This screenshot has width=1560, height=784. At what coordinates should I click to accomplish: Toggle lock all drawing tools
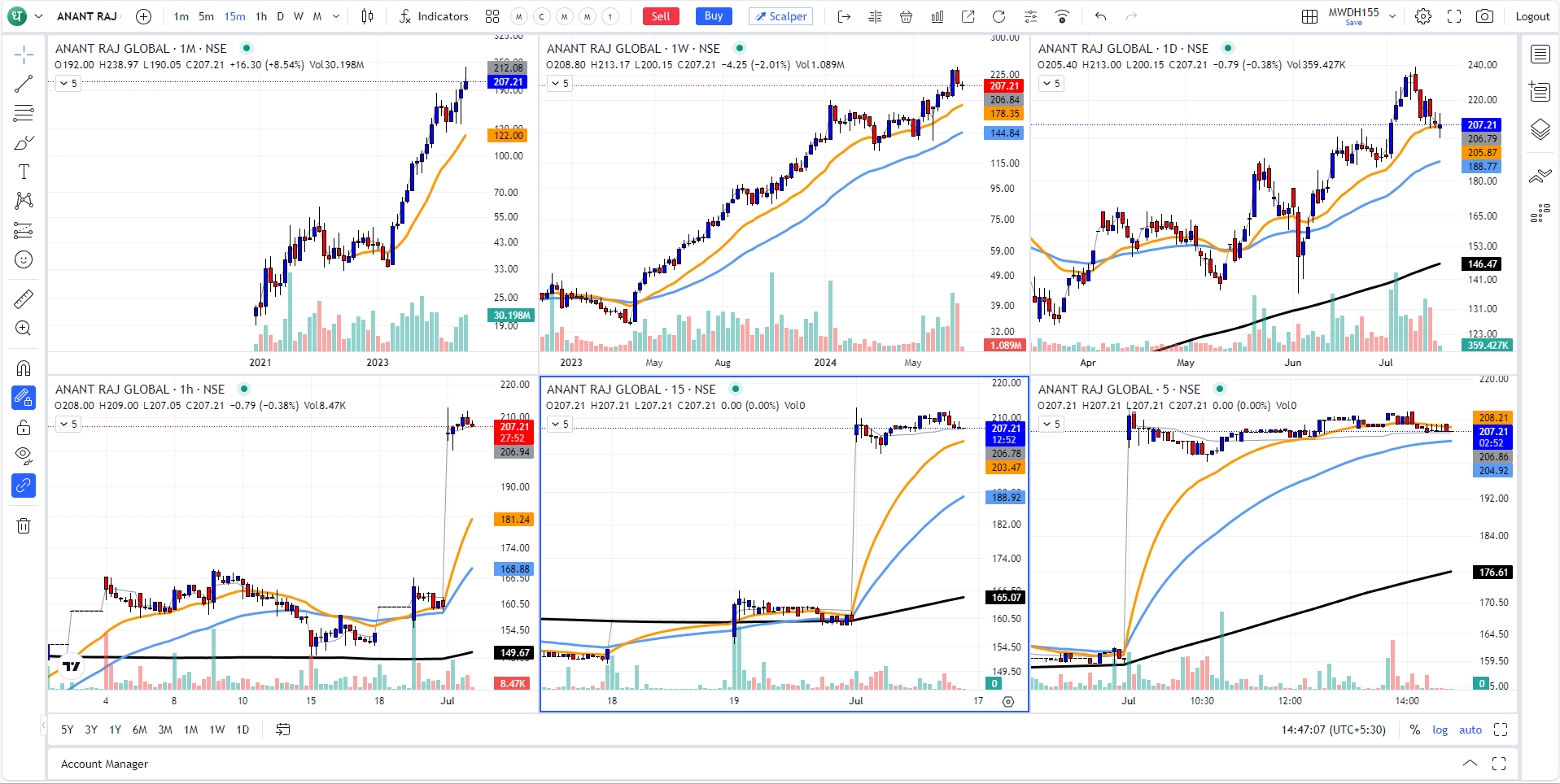[x=24, y=428]
